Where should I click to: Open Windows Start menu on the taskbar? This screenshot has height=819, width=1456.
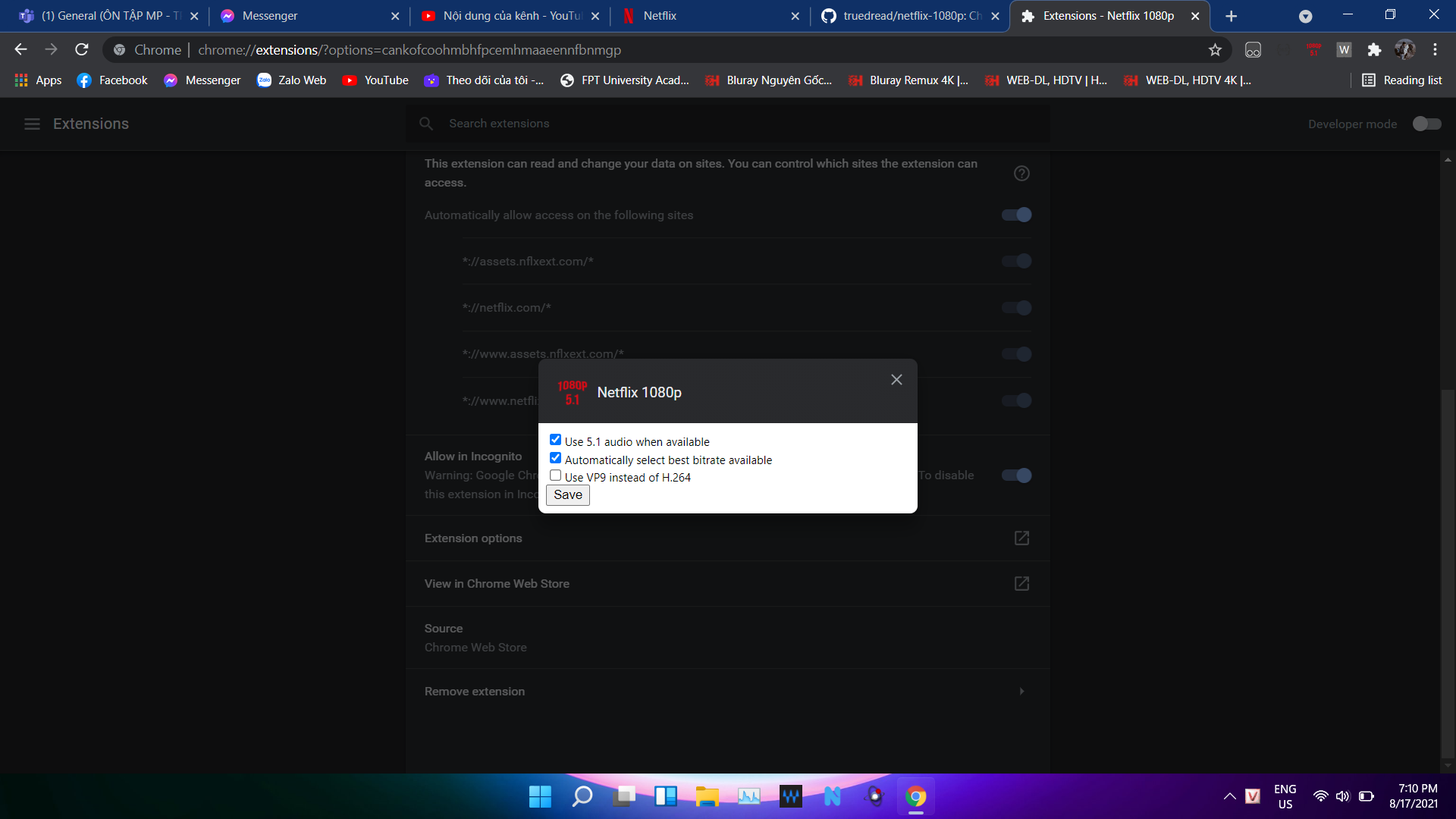(x=540, y=796)
